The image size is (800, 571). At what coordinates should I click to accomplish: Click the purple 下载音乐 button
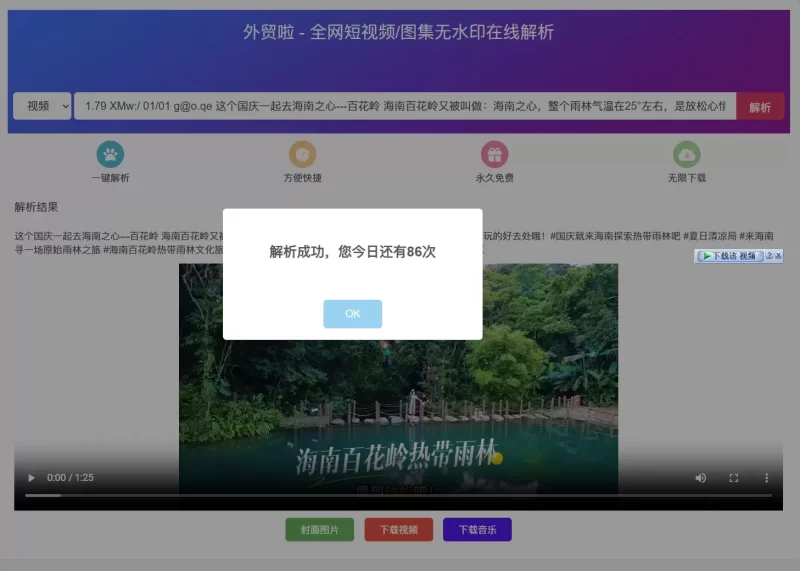pyautogui.click(x=477, y=530)
